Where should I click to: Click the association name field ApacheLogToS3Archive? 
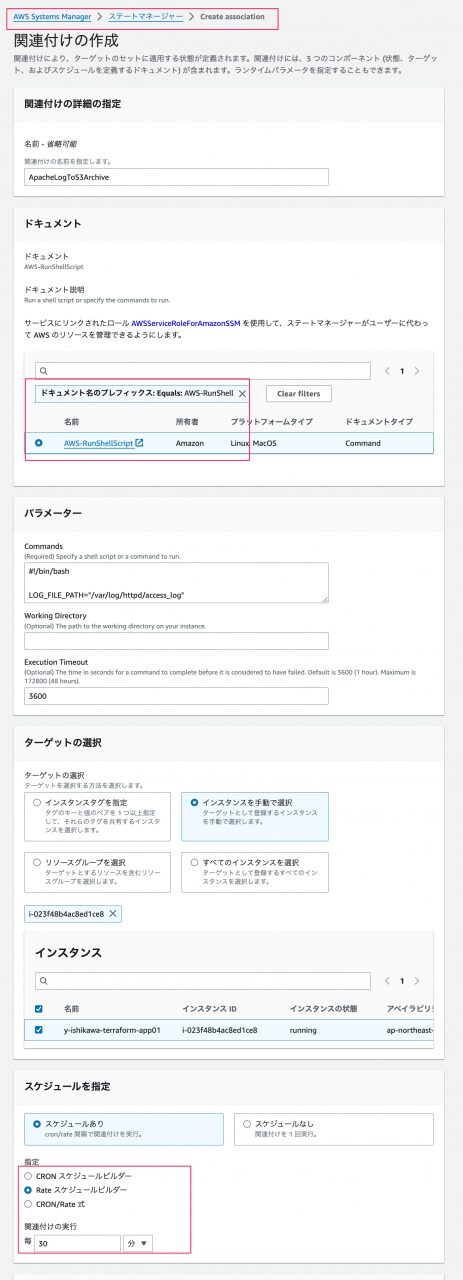(x=176, y=176)
